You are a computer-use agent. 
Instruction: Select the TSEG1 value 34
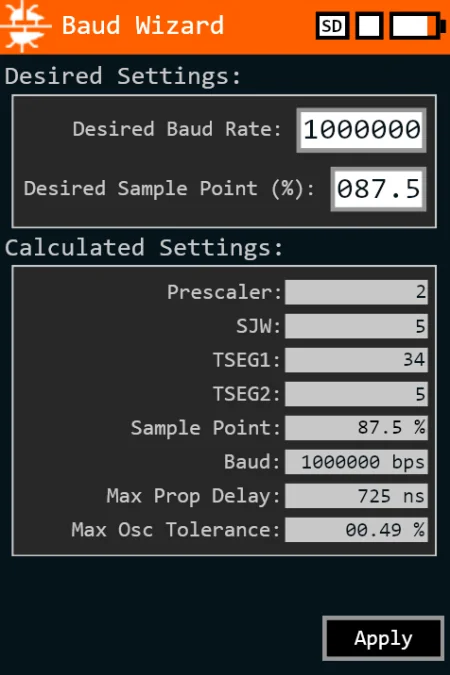click(356, 360)
